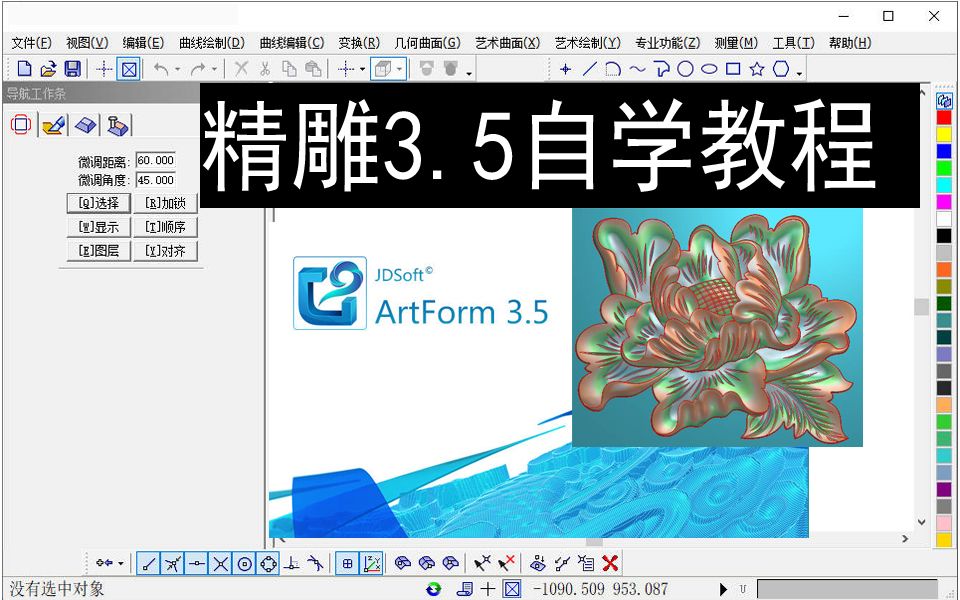The width and height of the screenshot is (960, 600).
Task: Click the Open file icon
Action: pos(47,68)
